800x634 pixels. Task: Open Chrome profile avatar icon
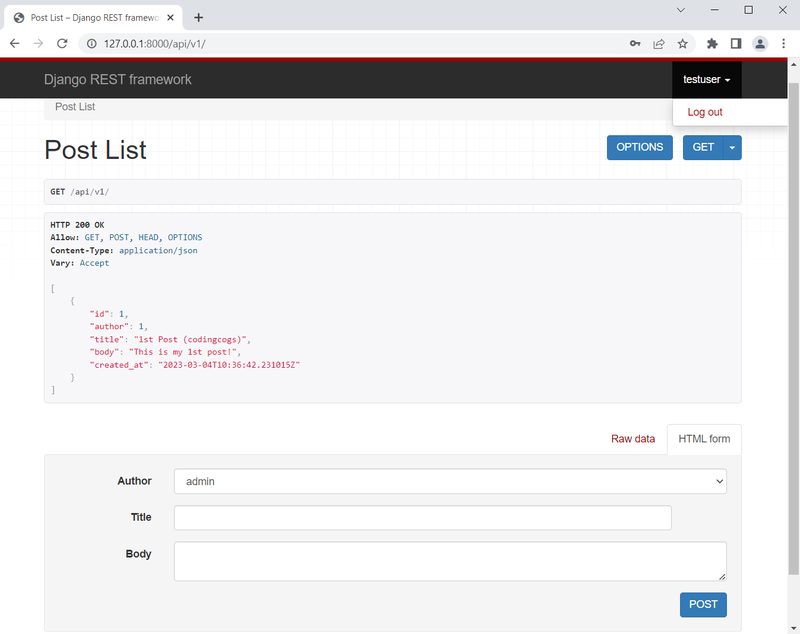[760, 44]
